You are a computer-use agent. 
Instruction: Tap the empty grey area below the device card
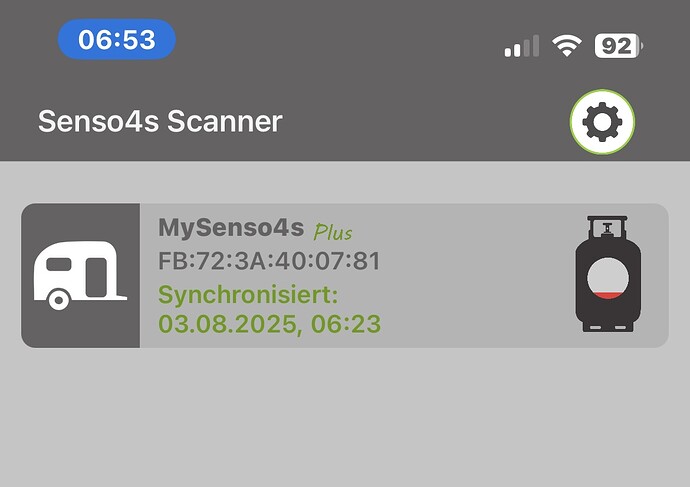(x=345, y=420)
